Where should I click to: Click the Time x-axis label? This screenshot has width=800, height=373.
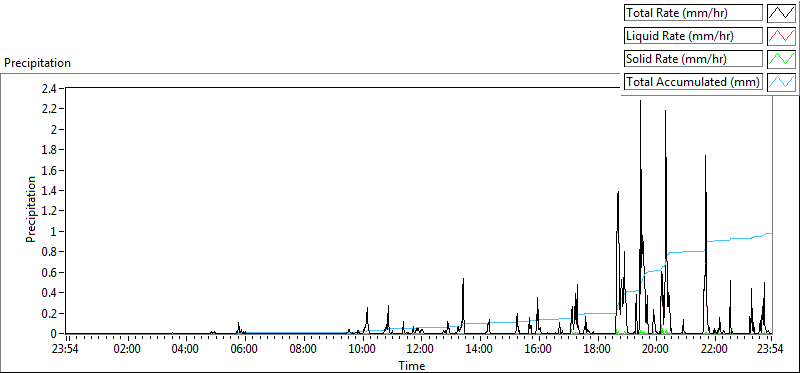click(412, 365)
